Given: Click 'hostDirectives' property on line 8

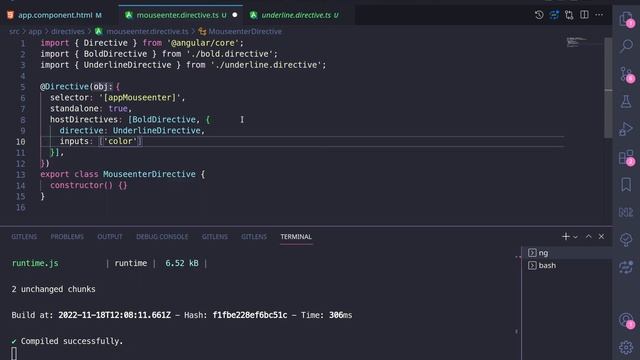Looking at the screenshot, I should tap(84, 120).
